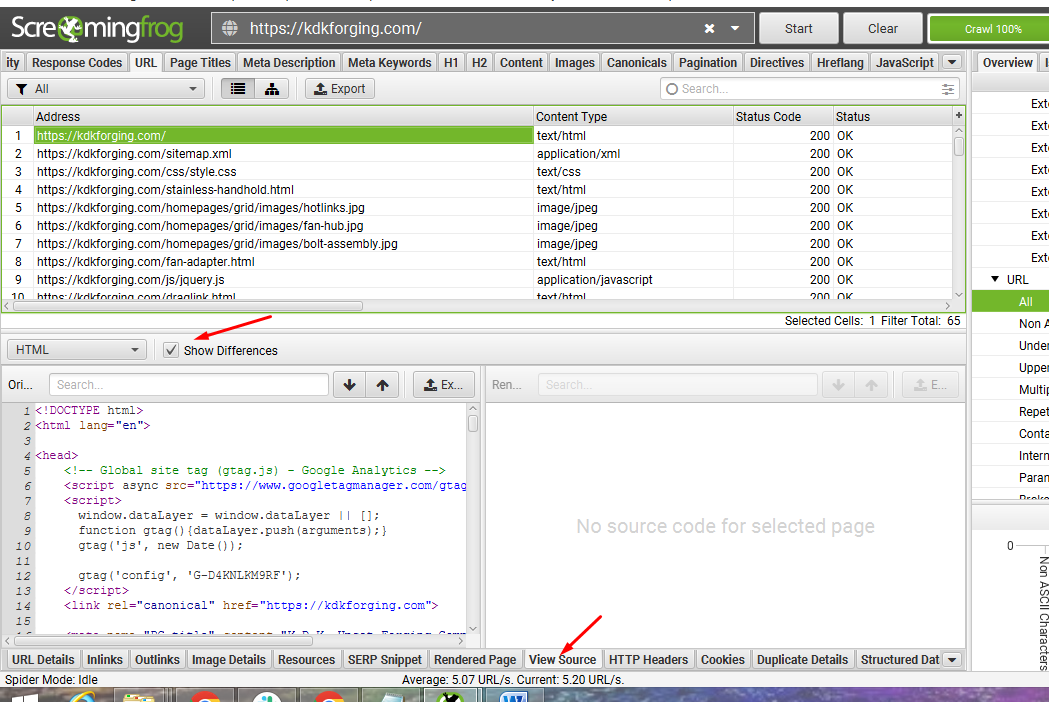Switch to tree view icon
1049x702 pixels.
272,88
